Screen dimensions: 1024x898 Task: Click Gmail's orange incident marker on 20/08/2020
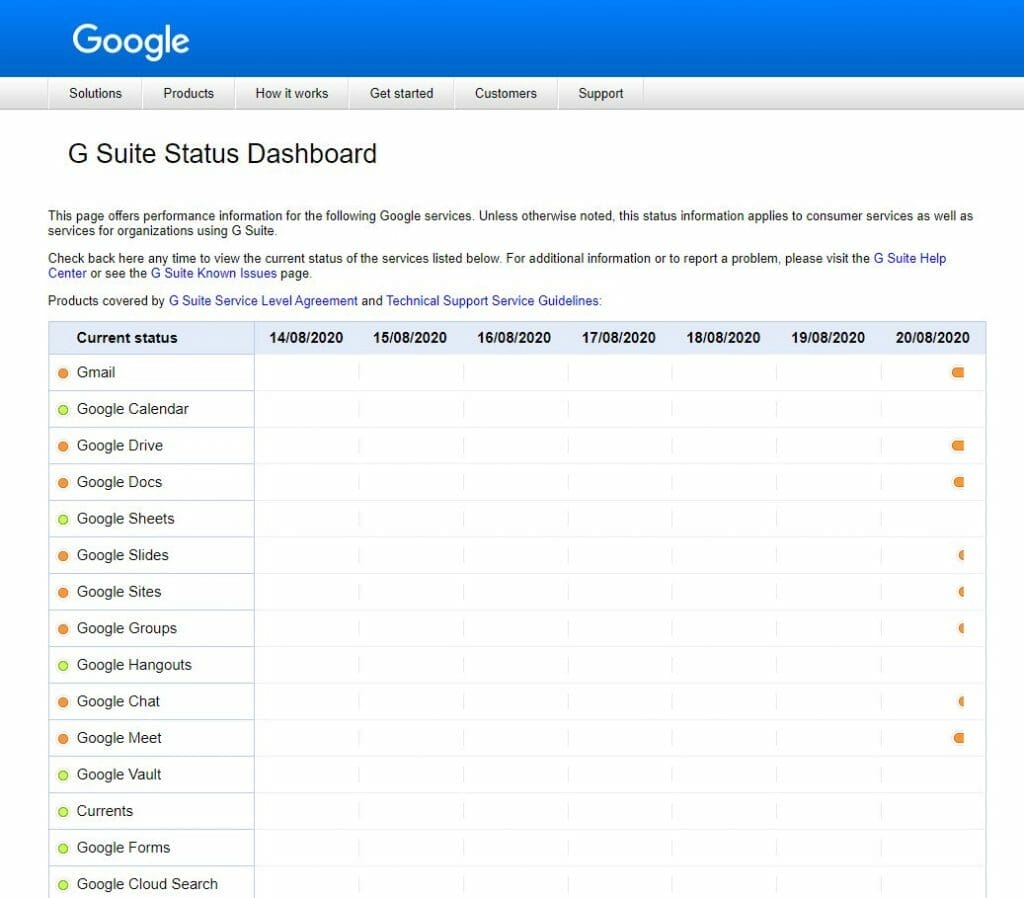point(957,372)
